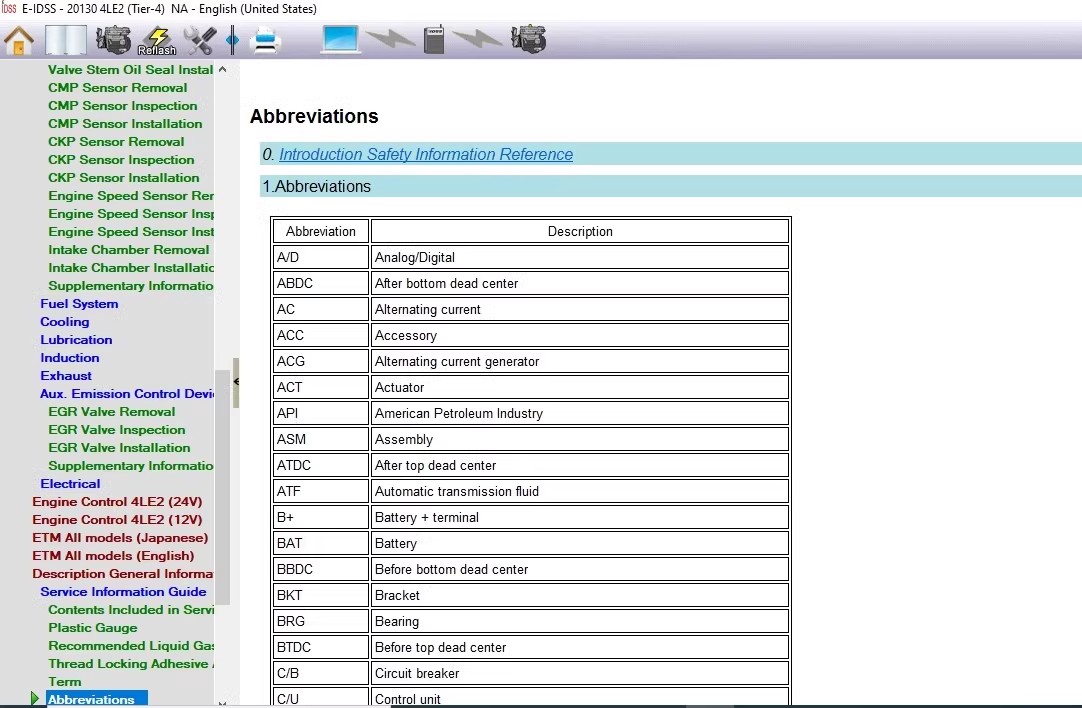Select Engine Speed Sensor Installation entry
1082x708 pixels.
130,231
